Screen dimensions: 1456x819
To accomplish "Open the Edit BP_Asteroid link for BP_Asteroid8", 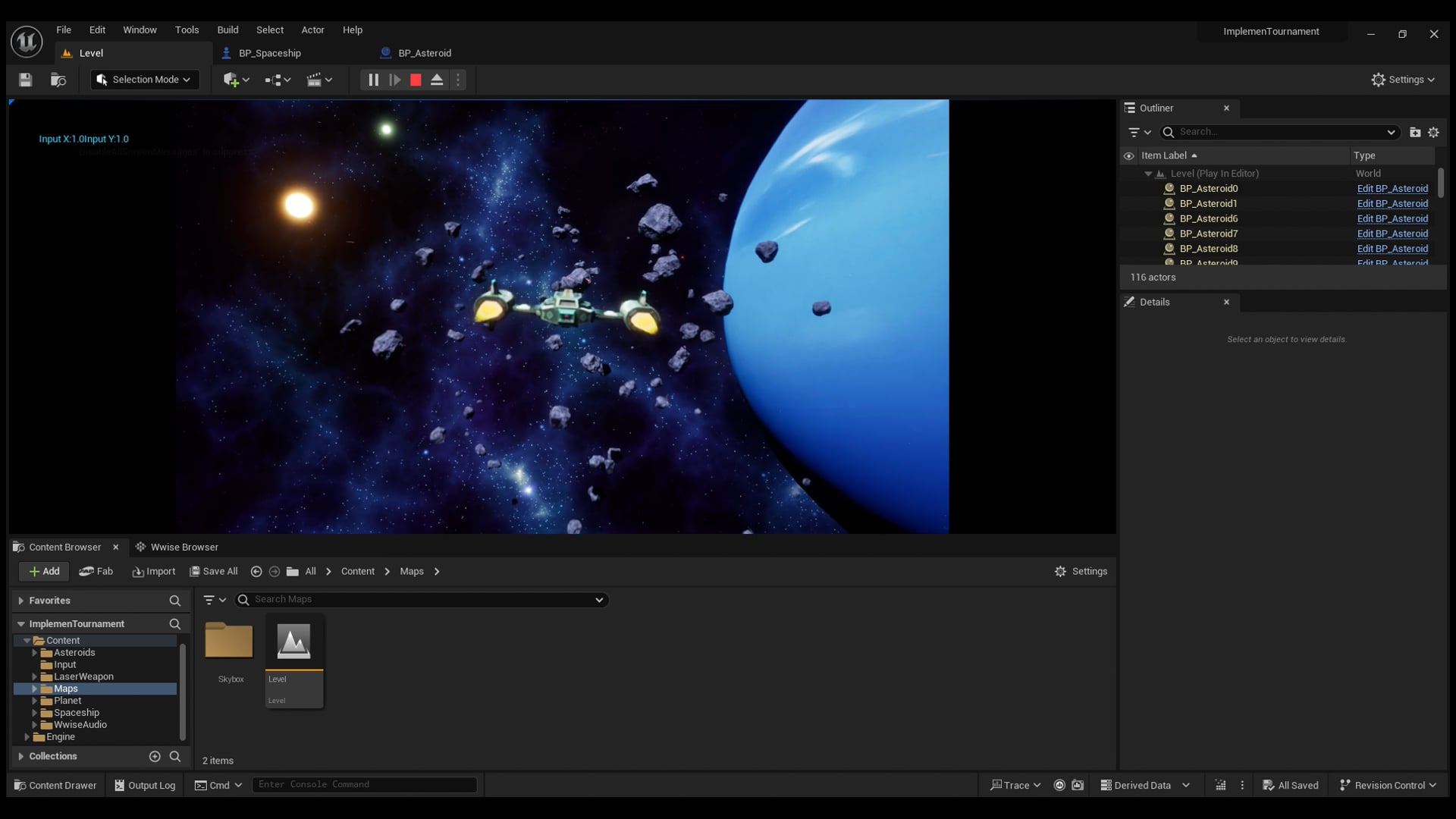I will [1392, 249].
